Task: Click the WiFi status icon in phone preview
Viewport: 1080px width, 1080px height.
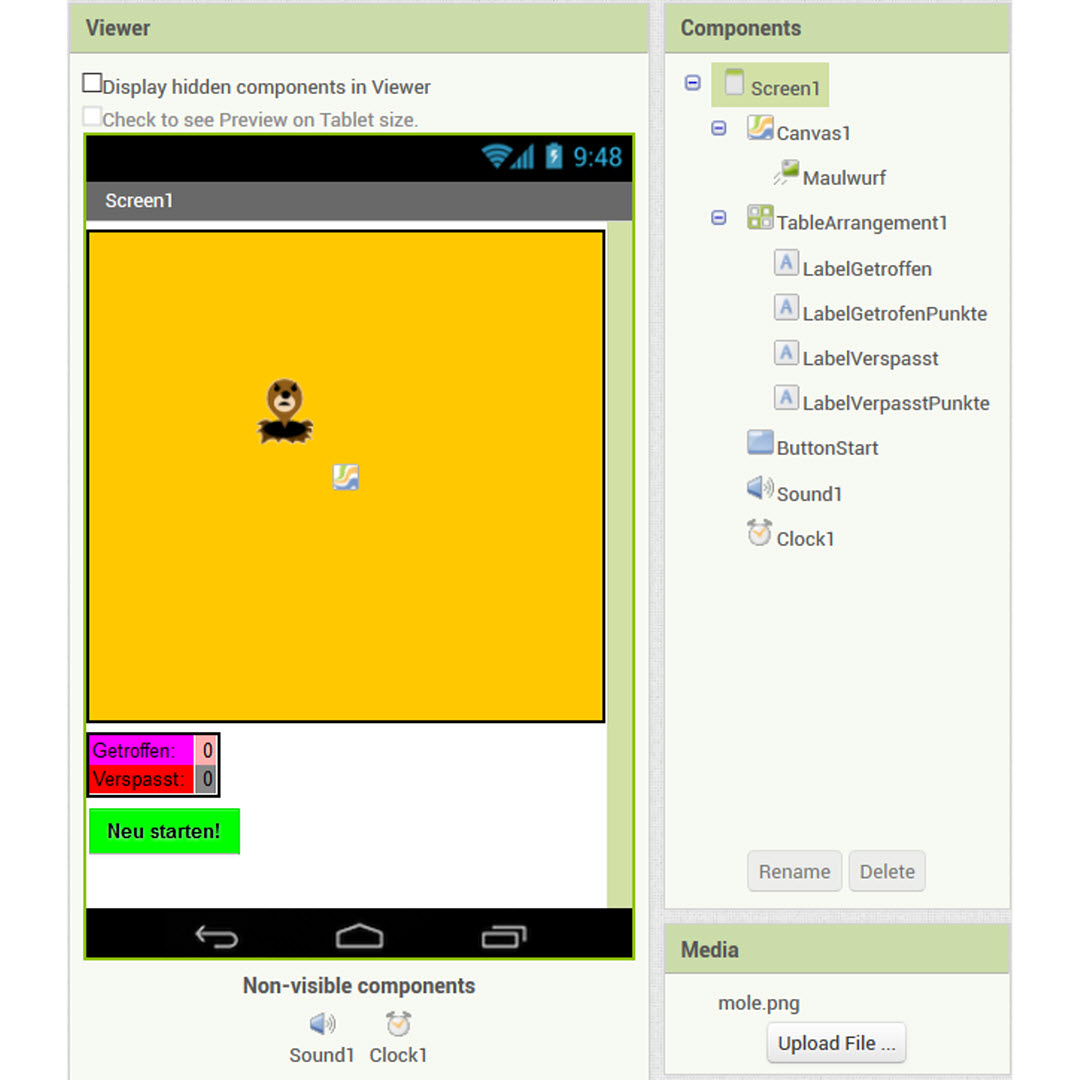Action: (496, 156)
